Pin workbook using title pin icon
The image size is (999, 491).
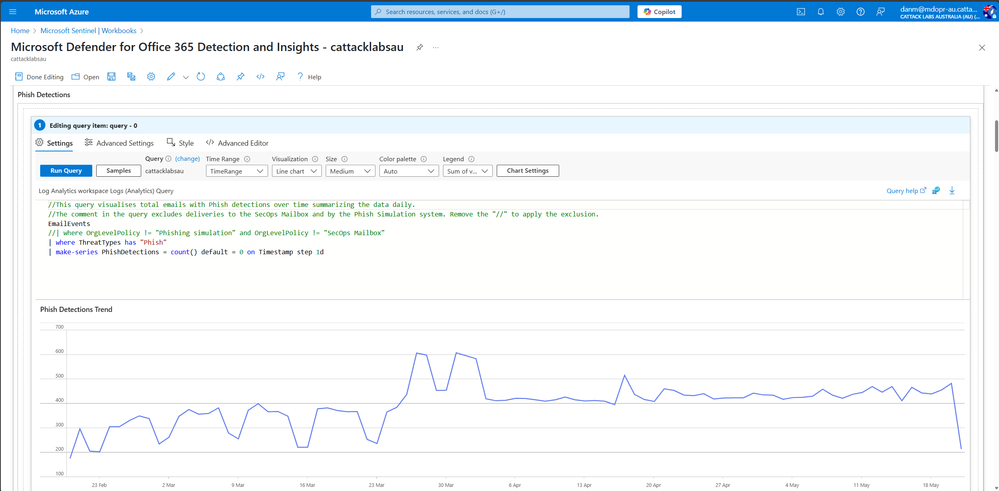[420, 48]
